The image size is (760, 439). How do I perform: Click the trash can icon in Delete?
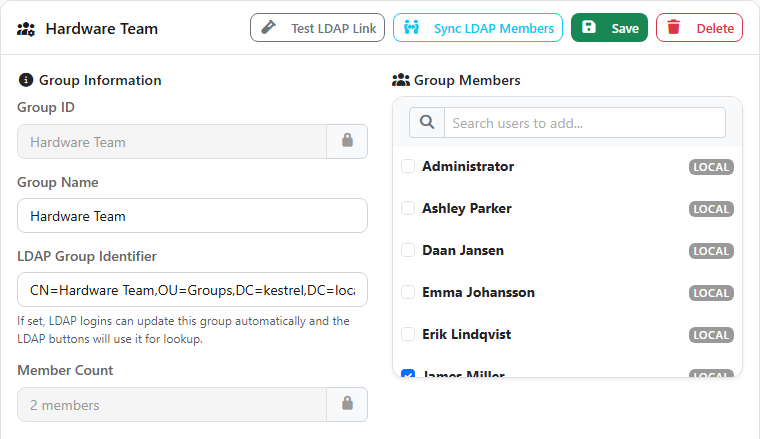point(674,27)
